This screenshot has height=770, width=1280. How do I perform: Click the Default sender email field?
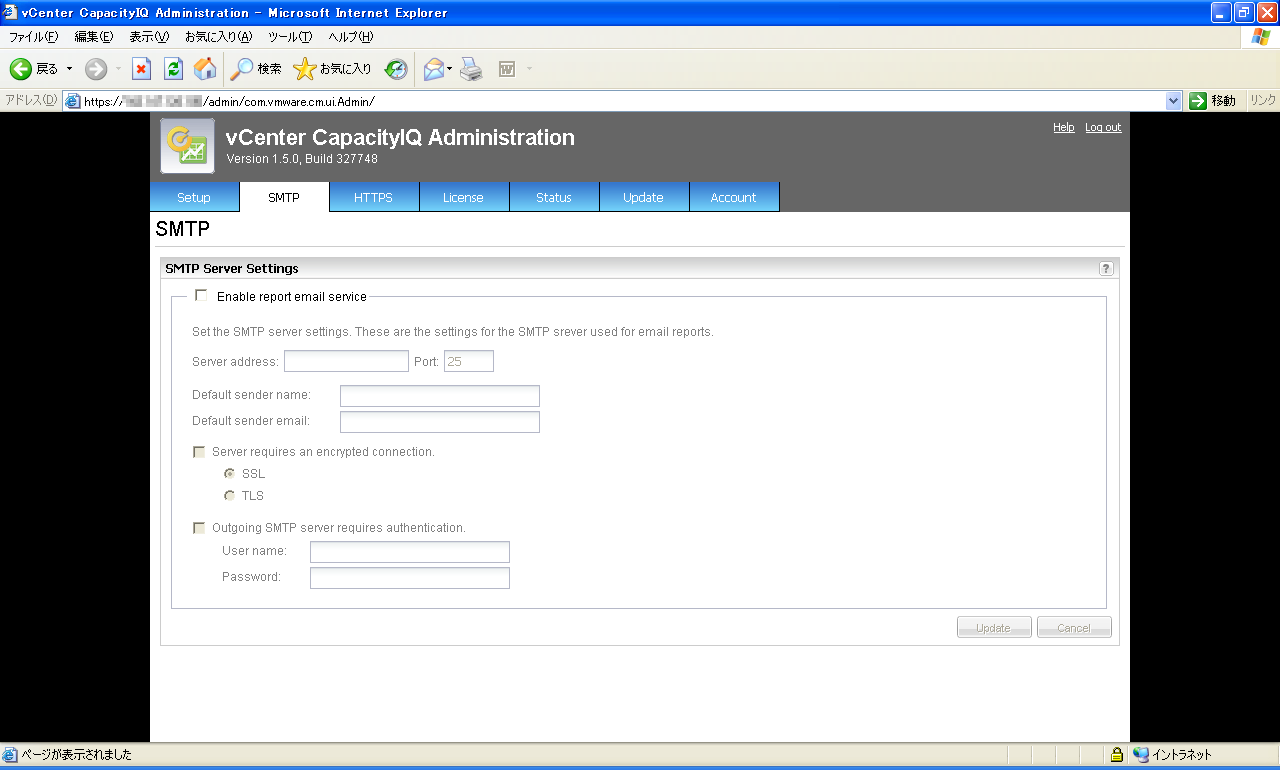pos(440,422)
